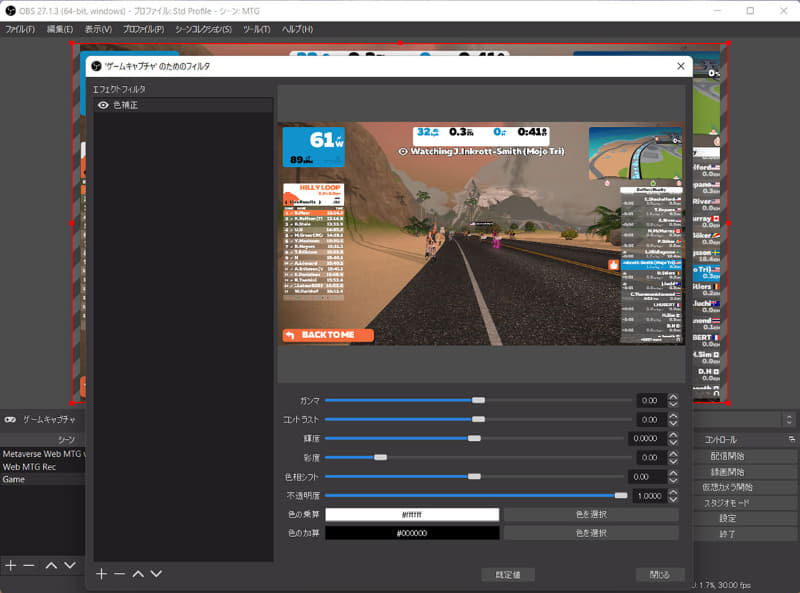
Task: Open the ヘルプ(H) menu
Action: coord(297,29)
